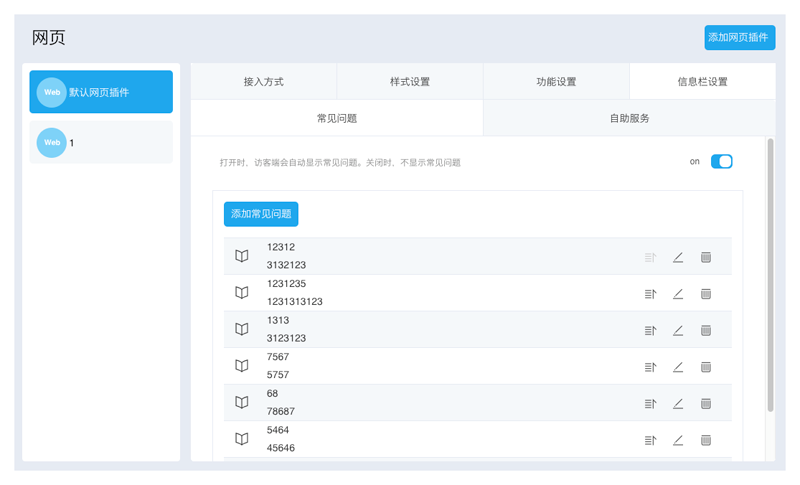Screen dimensions: 800x485
Task: Edit the FAQ entry 7567
Action: point(678,367)
